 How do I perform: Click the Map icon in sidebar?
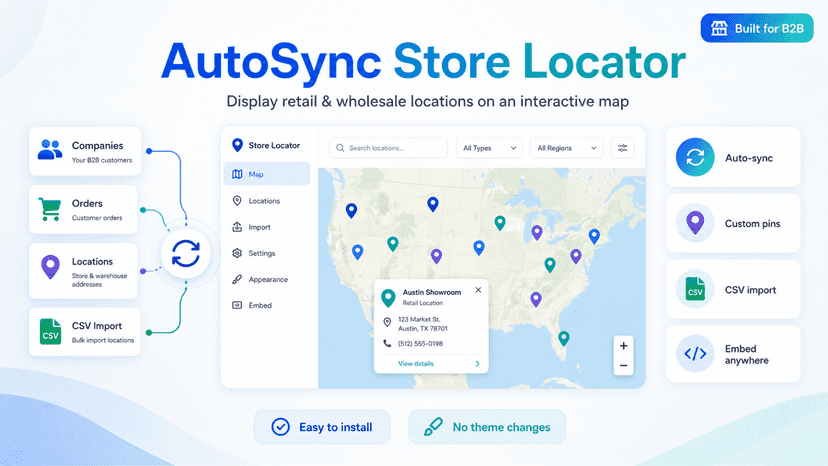coord(237,174)
